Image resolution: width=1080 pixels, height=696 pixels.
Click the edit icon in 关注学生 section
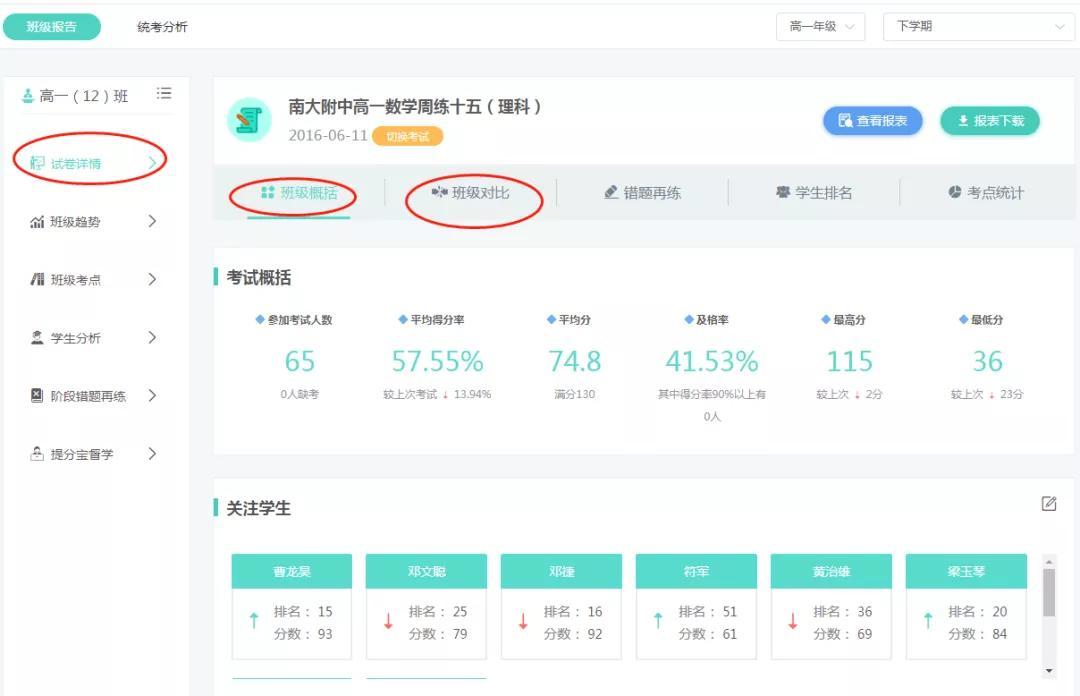[x=1048, y=504]
